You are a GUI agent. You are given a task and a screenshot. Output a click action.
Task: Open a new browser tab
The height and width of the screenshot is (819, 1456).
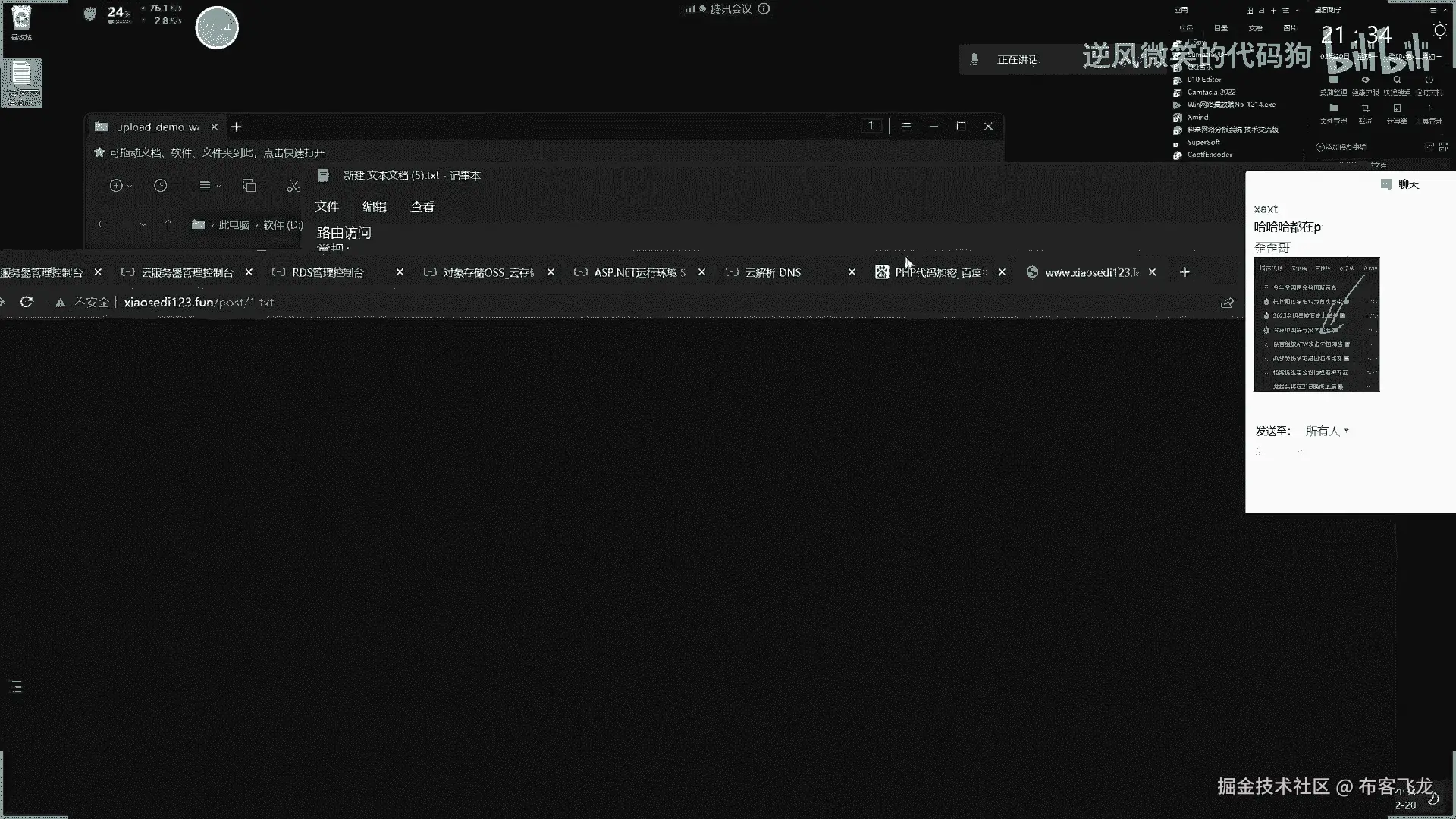(1185, 272)
